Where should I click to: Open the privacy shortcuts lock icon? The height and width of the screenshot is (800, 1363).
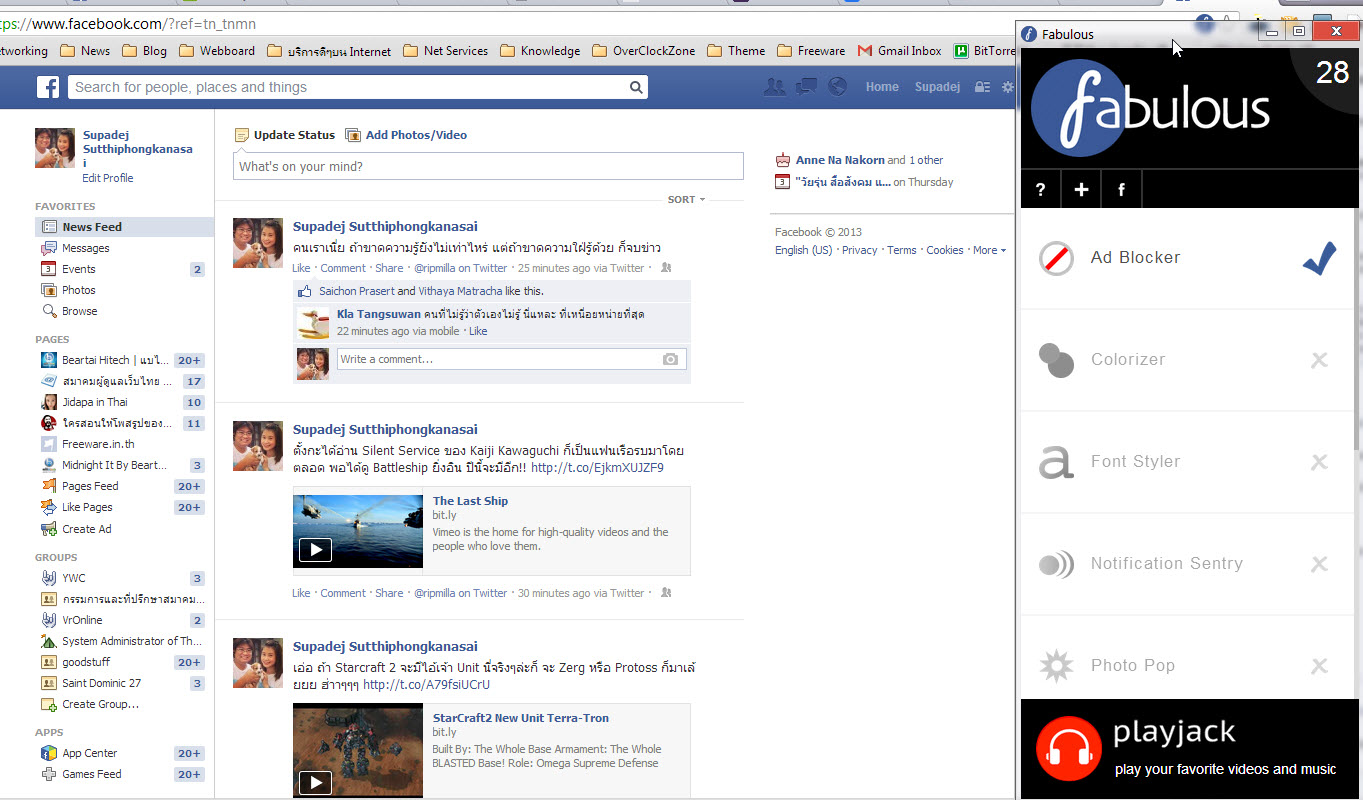[982, 87]
